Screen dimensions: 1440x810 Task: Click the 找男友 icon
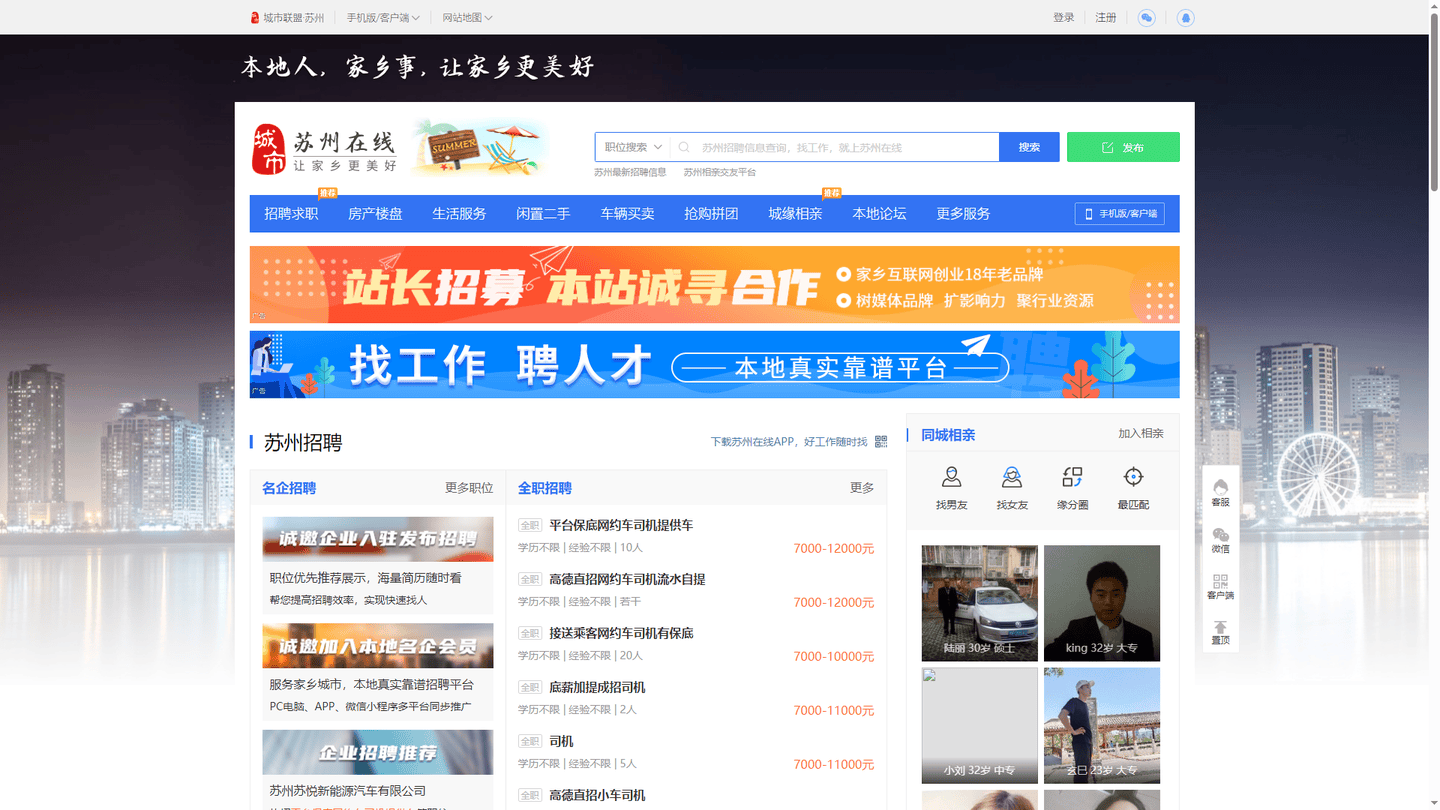pyautogui.click(x=952, y=477)
